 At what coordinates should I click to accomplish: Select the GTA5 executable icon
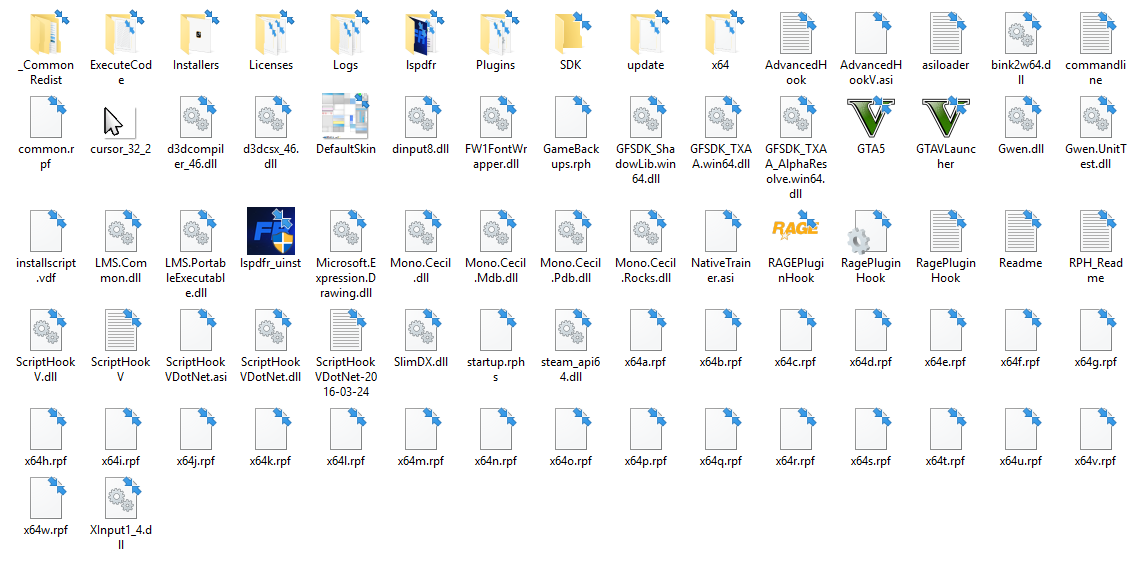(x=871, y=117)
